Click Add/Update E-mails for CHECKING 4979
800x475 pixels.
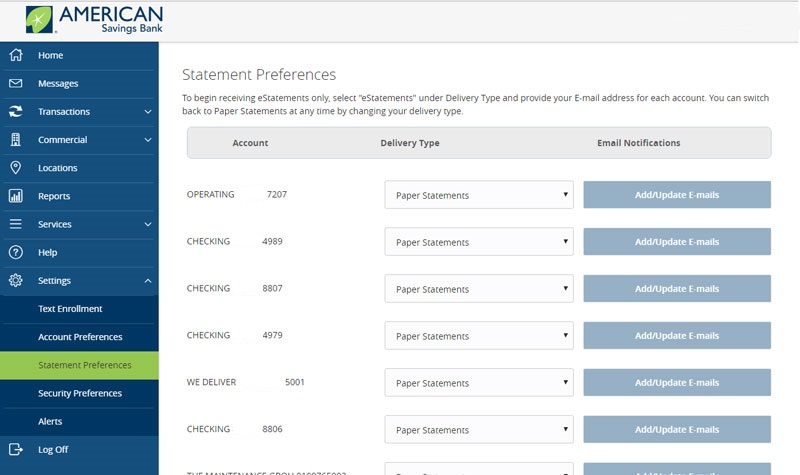click(677, 335)
